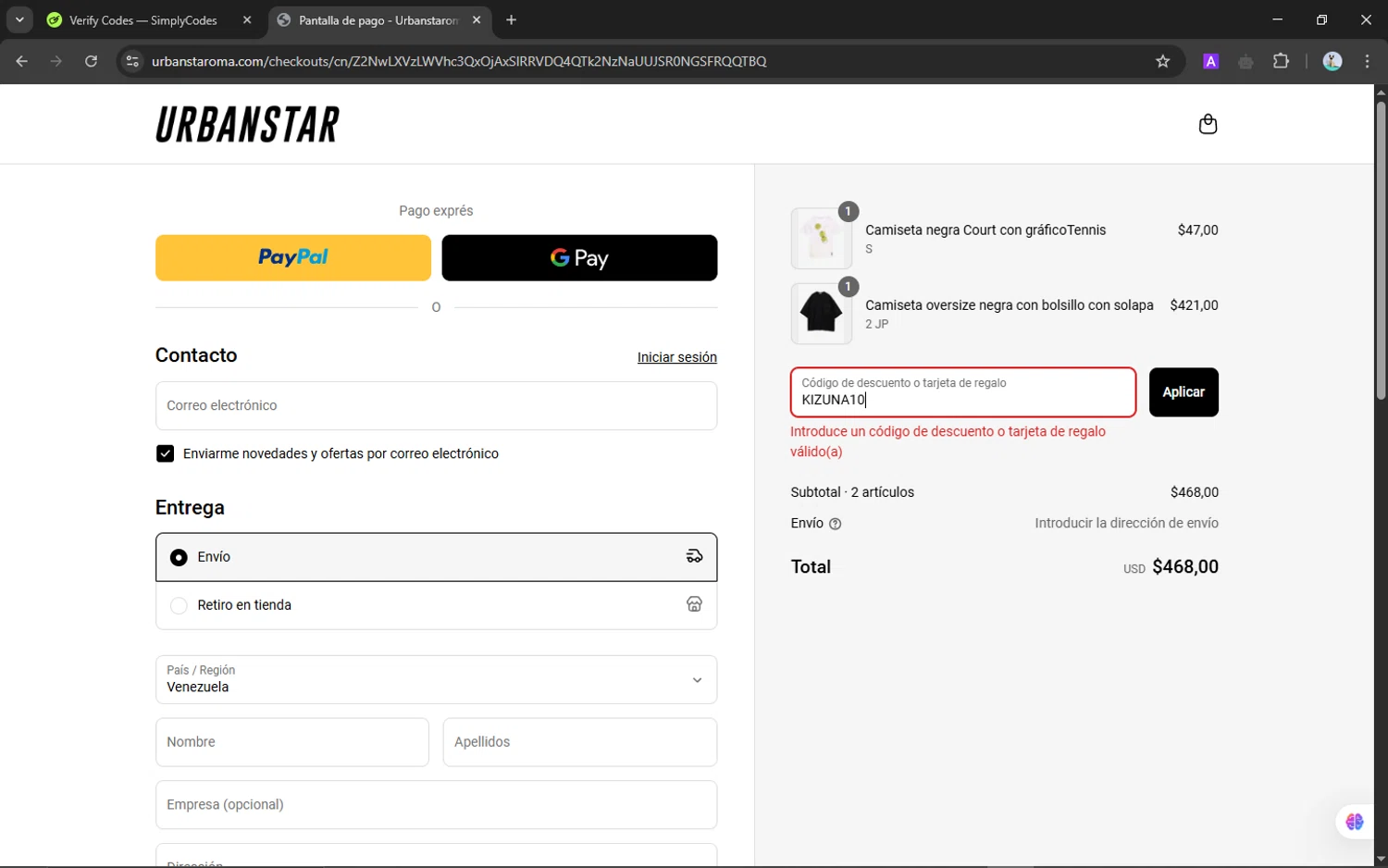Click the address bar URL
1388x868 pixels.
click(459, 61)
